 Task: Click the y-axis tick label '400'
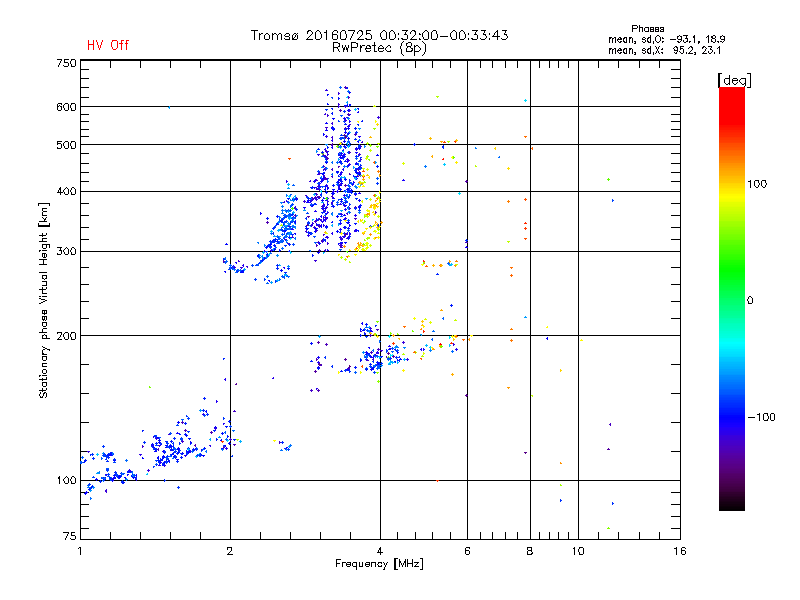pyautogui.click(x=67, y=192)
